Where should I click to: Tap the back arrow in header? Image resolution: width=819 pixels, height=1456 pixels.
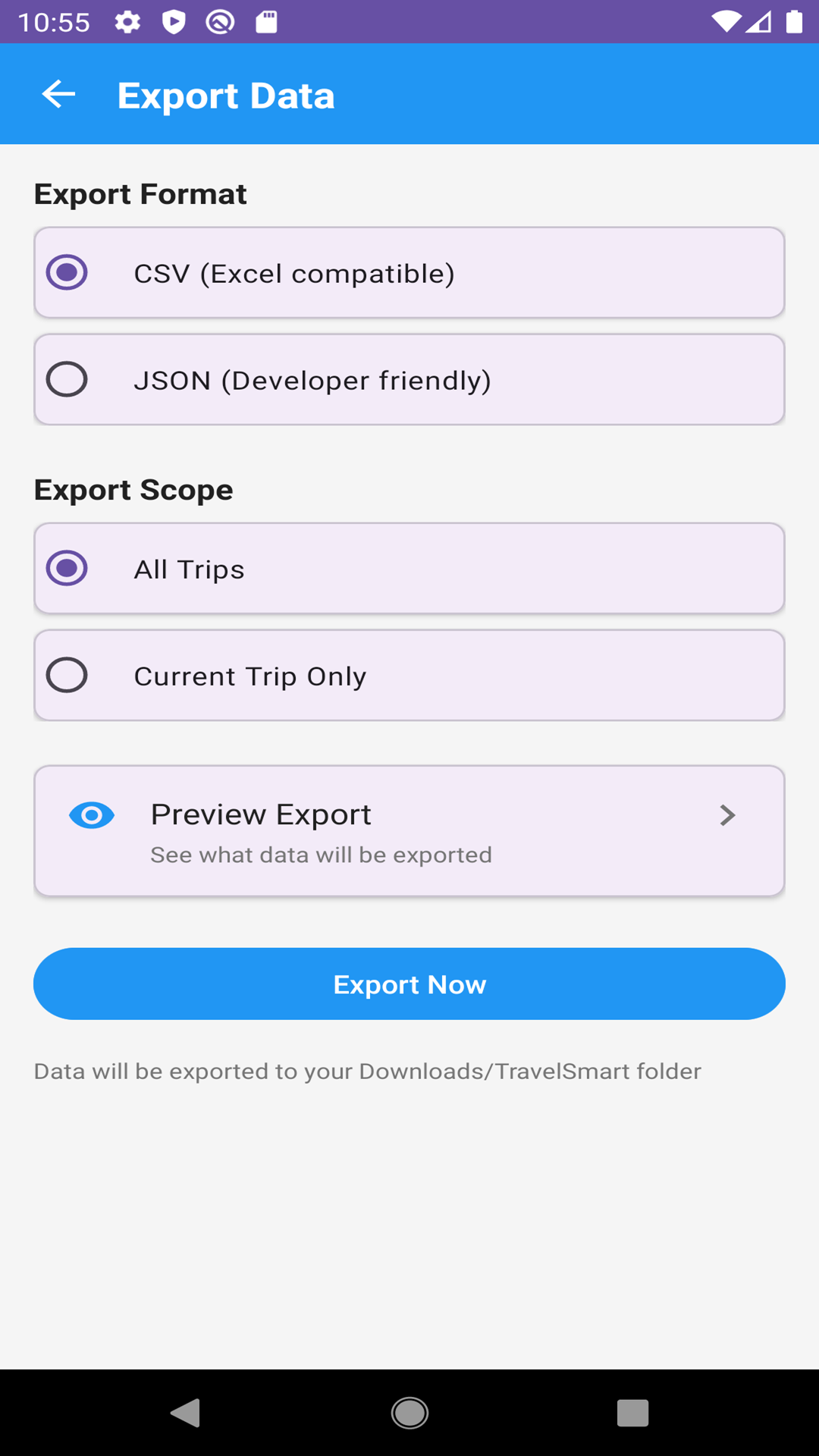(x=58, y=95)
